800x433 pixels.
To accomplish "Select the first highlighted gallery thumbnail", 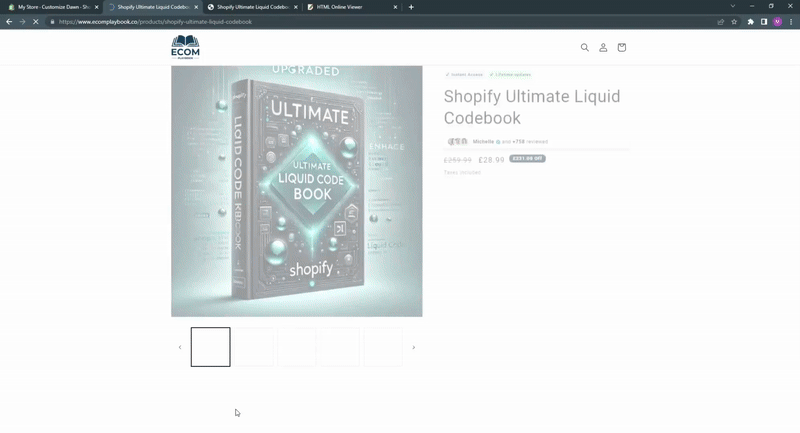I will click(211, 347).
